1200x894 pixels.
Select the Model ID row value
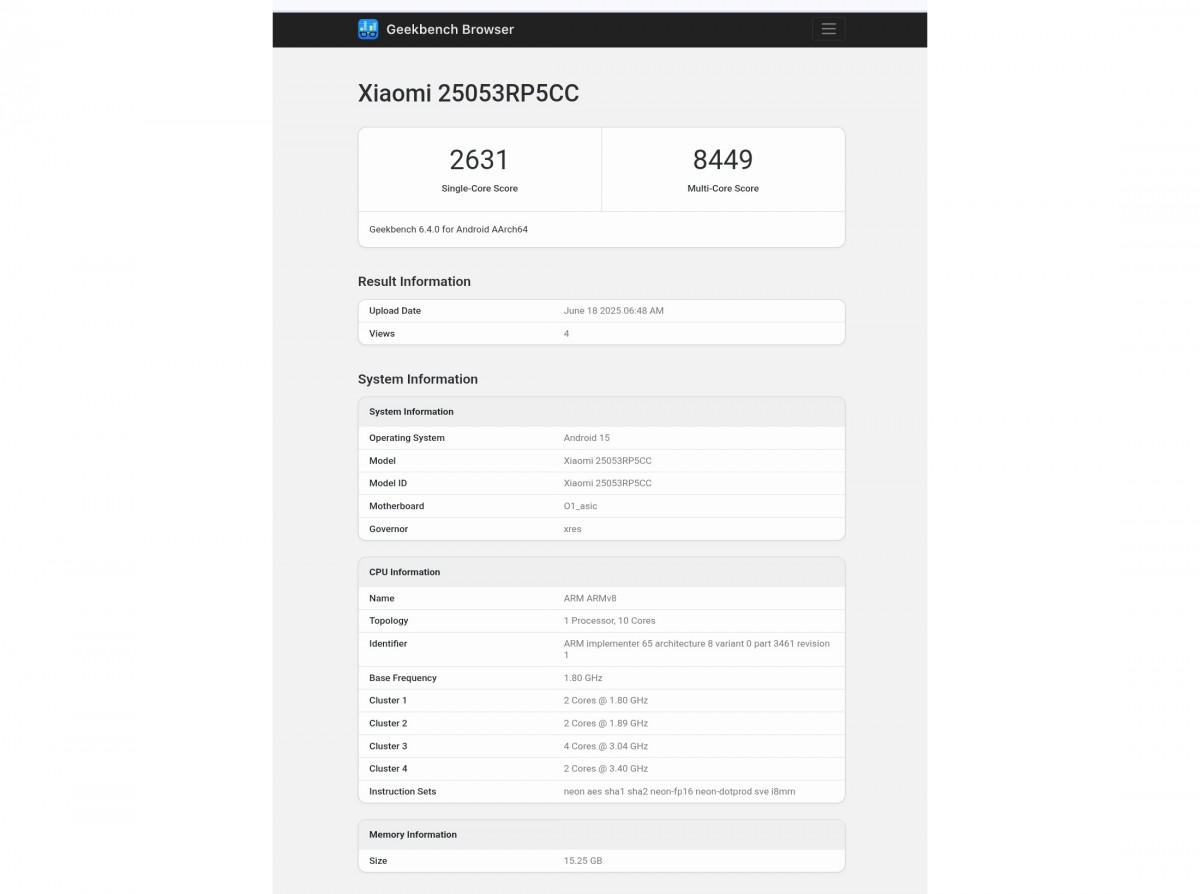pos(607,483)
